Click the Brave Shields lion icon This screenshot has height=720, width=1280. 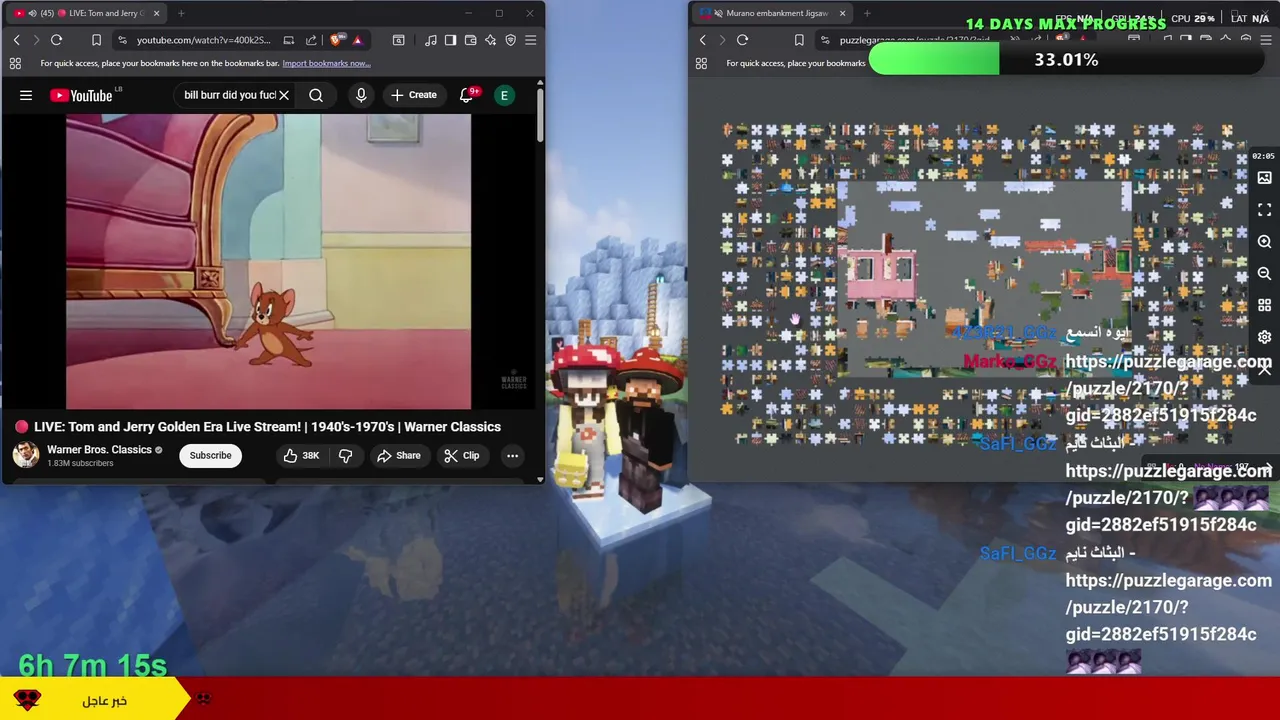pos(336,40)
